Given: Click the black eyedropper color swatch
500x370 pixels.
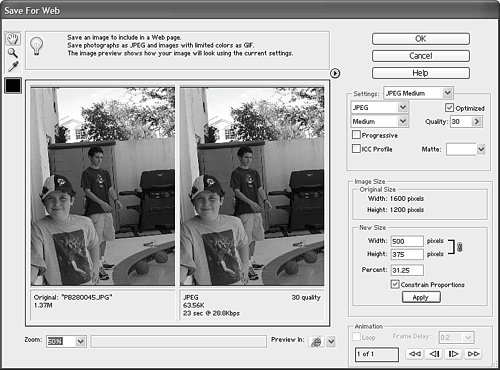Looking at the screenshot, I should pyautogui.click(x=13, y=85).
